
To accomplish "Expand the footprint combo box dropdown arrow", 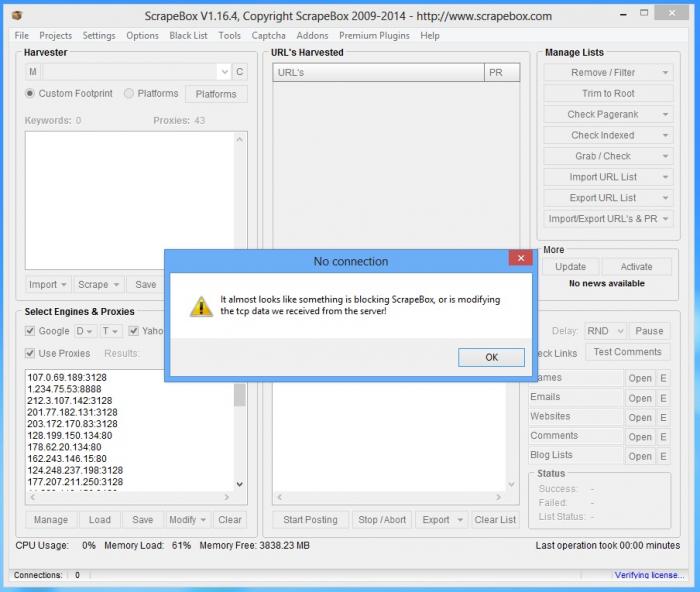I will tap(224, 71).
